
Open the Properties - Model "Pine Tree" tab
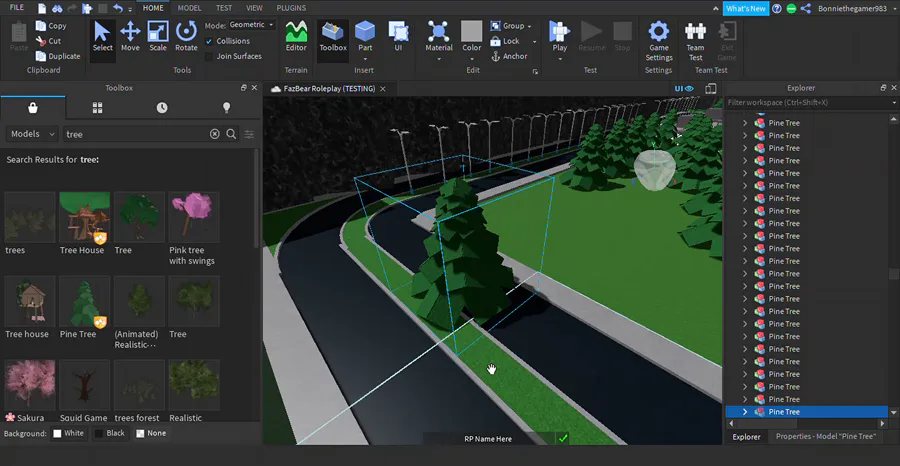click(x=826, y=437)
